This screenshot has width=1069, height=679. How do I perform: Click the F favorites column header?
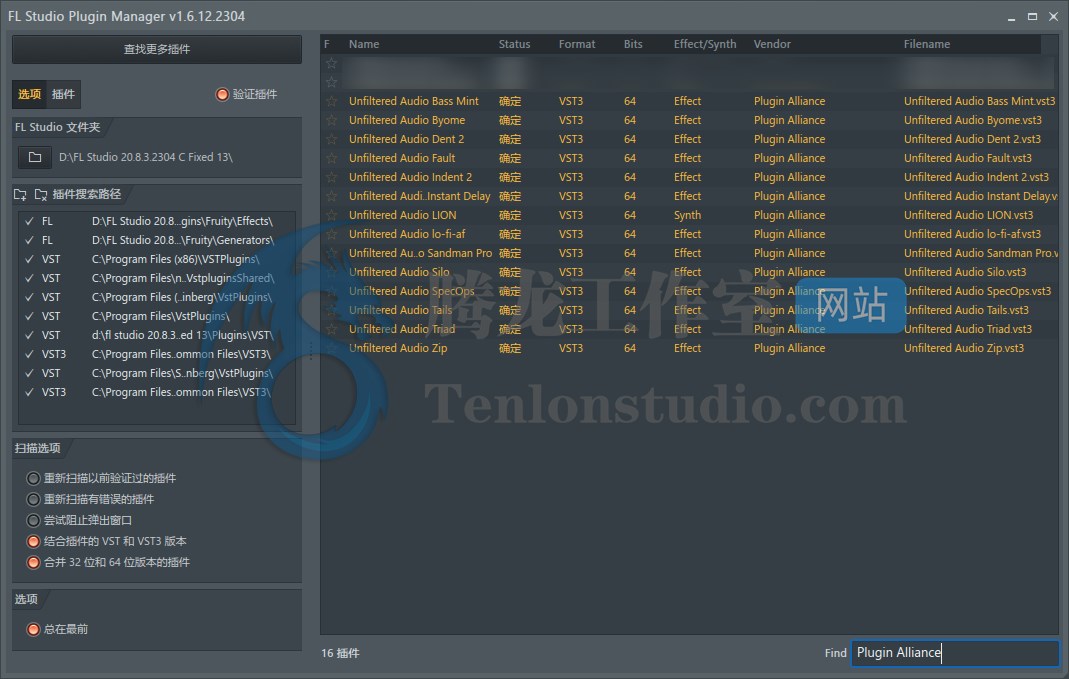[x=327, y=44]
